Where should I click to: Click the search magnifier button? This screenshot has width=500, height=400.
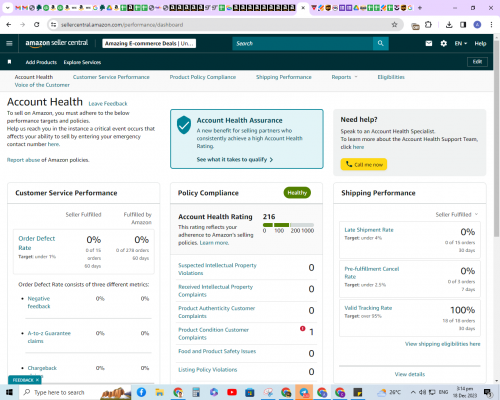tap(381, 43)
